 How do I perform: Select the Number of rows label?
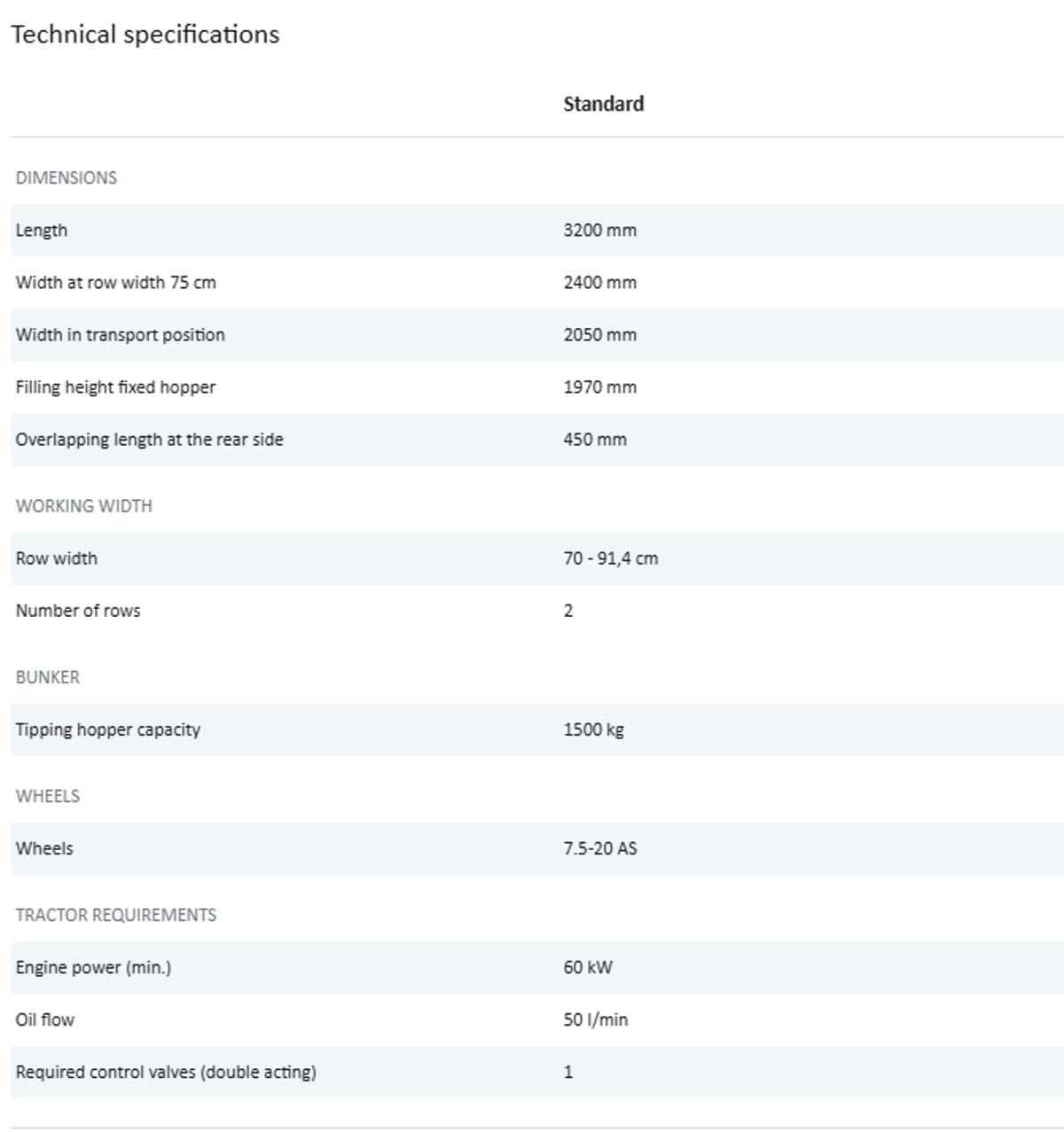click(78, 611)
